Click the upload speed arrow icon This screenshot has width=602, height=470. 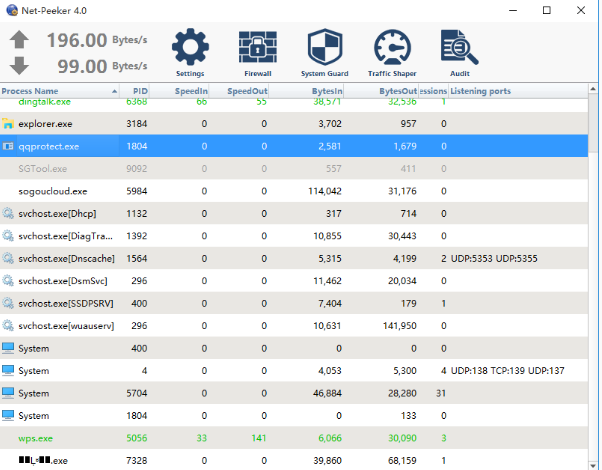pyautogui.click(x=19, y=41)
